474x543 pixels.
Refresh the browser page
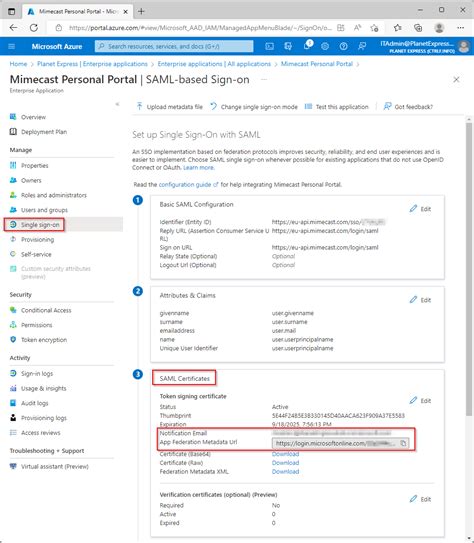[x=34, y=28]
